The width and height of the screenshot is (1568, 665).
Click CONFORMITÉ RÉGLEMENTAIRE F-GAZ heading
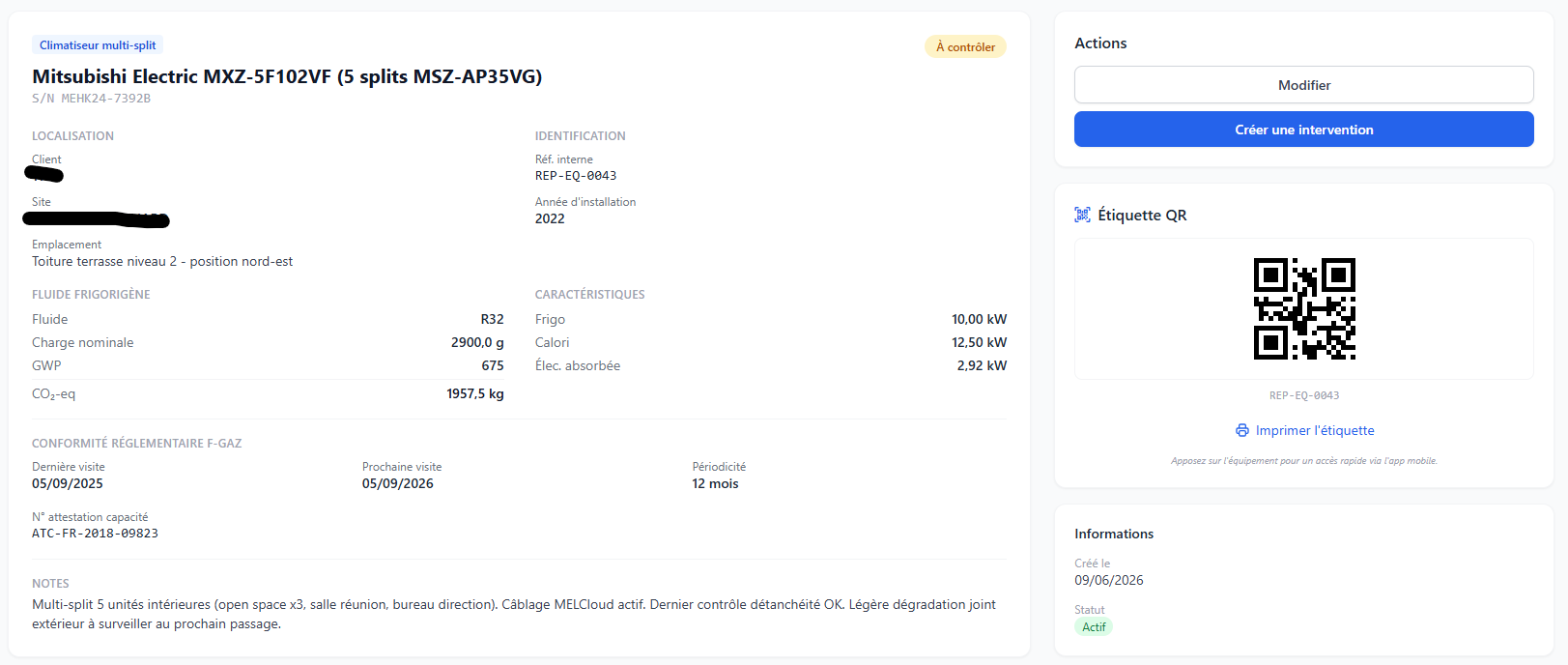tap(136, 444)
